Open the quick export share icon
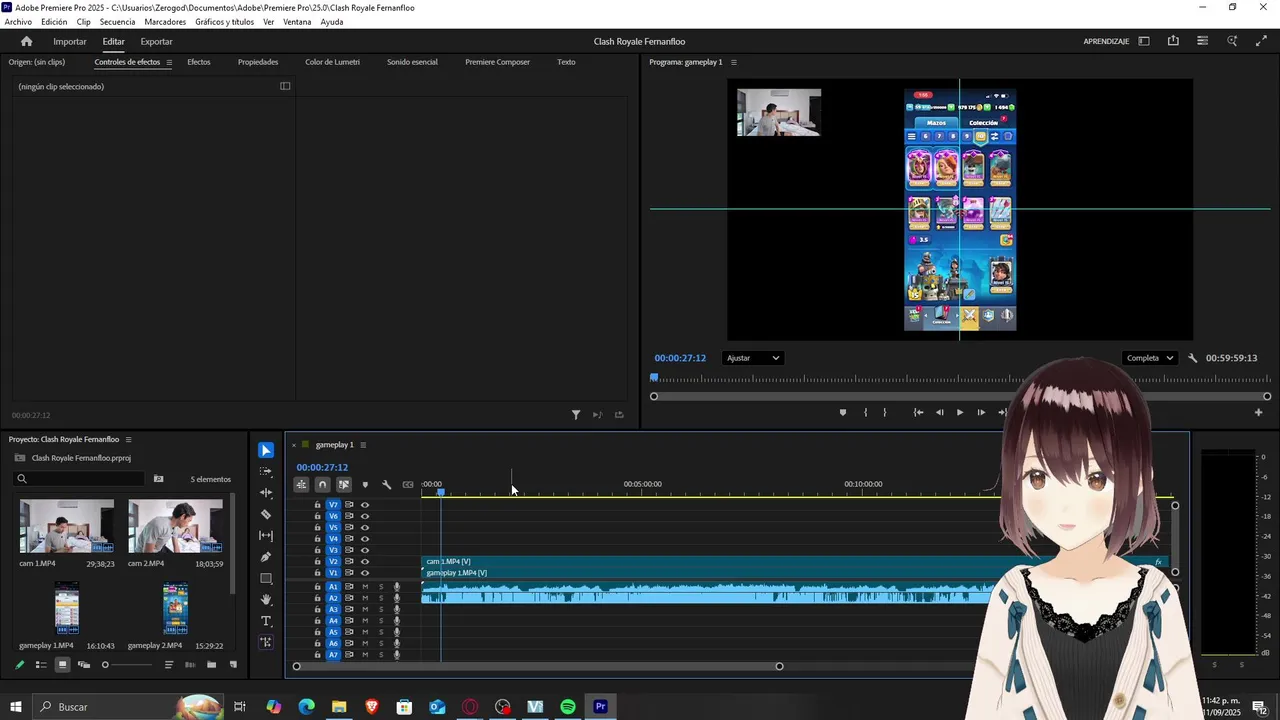Viewport: 1280px width, 720px height. 1173,41
